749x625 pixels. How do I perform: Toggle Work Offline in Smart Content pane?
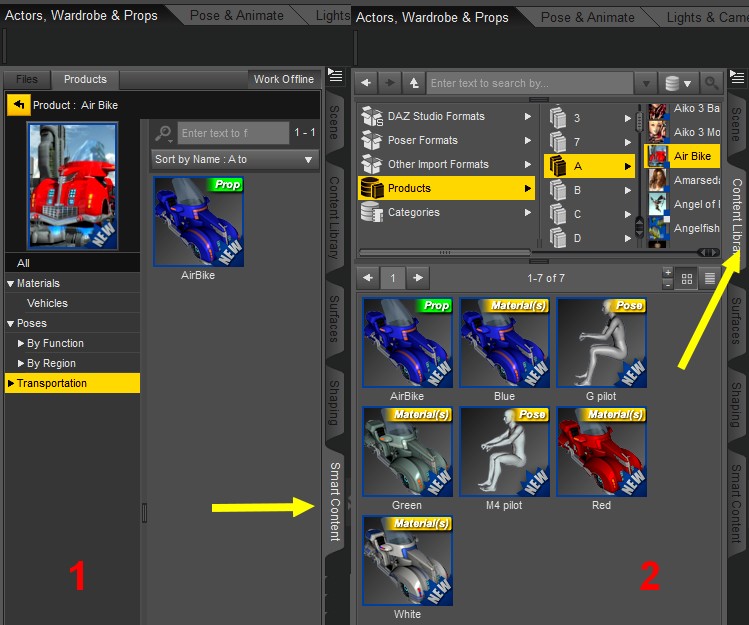click(x=284, y=79)
